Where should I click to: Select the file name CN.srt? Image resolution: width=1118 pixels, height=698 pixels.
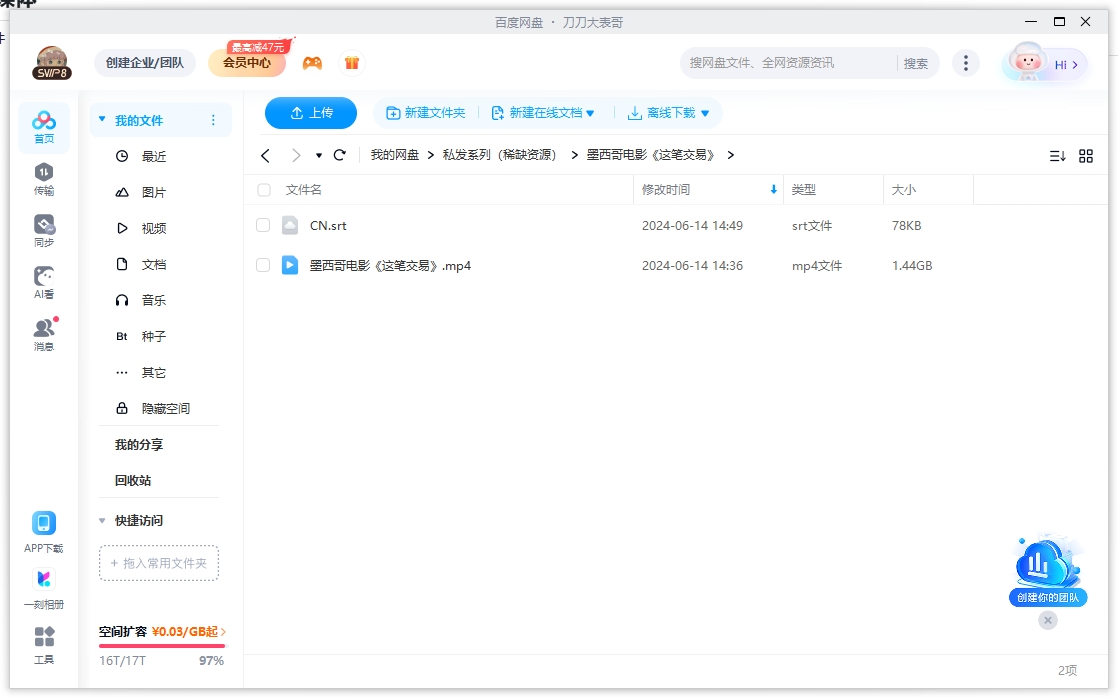point(328,225)
